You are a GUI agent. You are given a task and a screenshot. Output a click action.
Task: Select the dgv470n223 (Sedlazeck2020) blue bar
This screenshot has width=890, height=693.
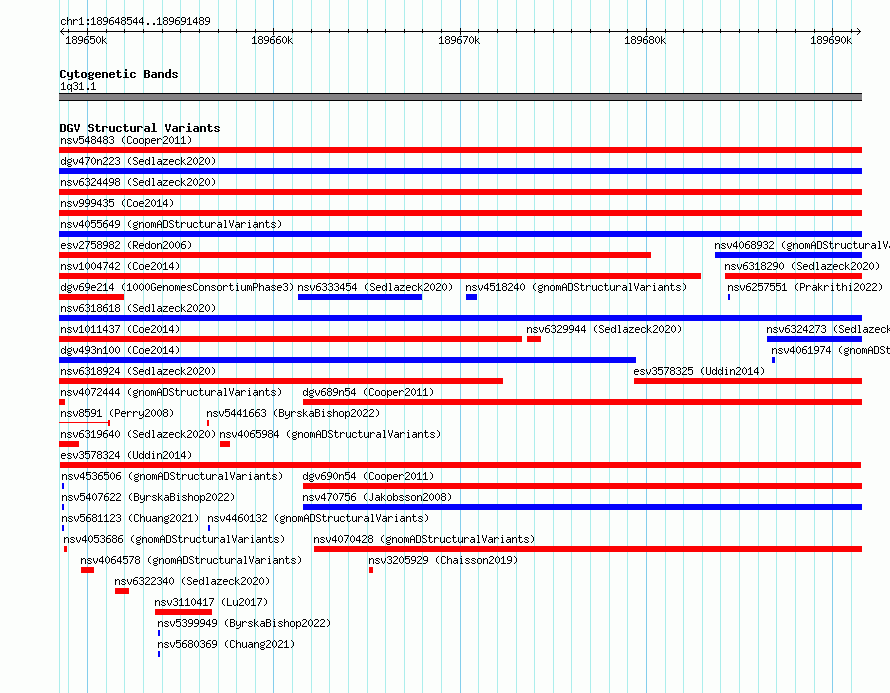click(x=460, y=171)
